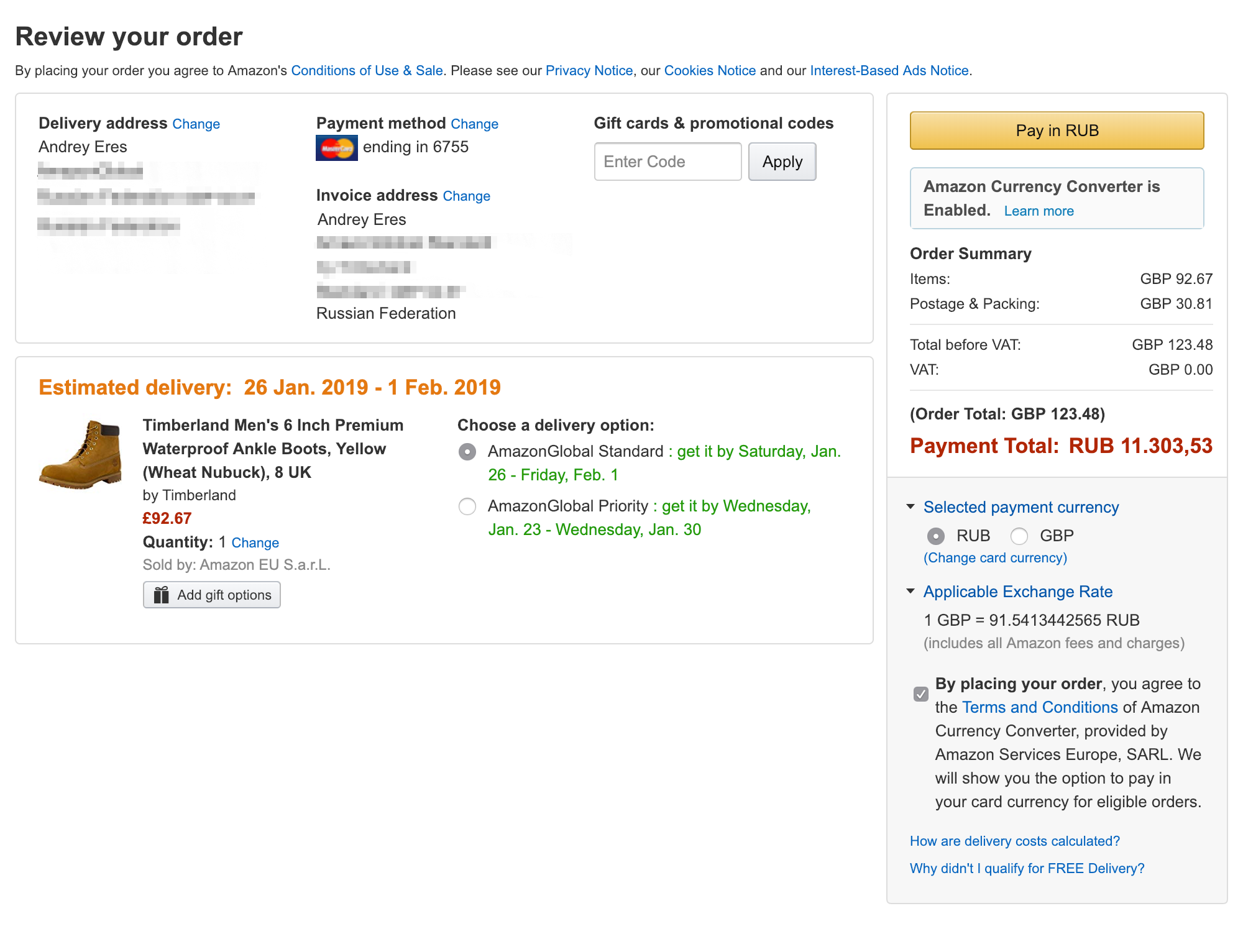1243x952 pixels.
Task: Select AmazonGlobal Standard delivery option
Action: (467, 452)
